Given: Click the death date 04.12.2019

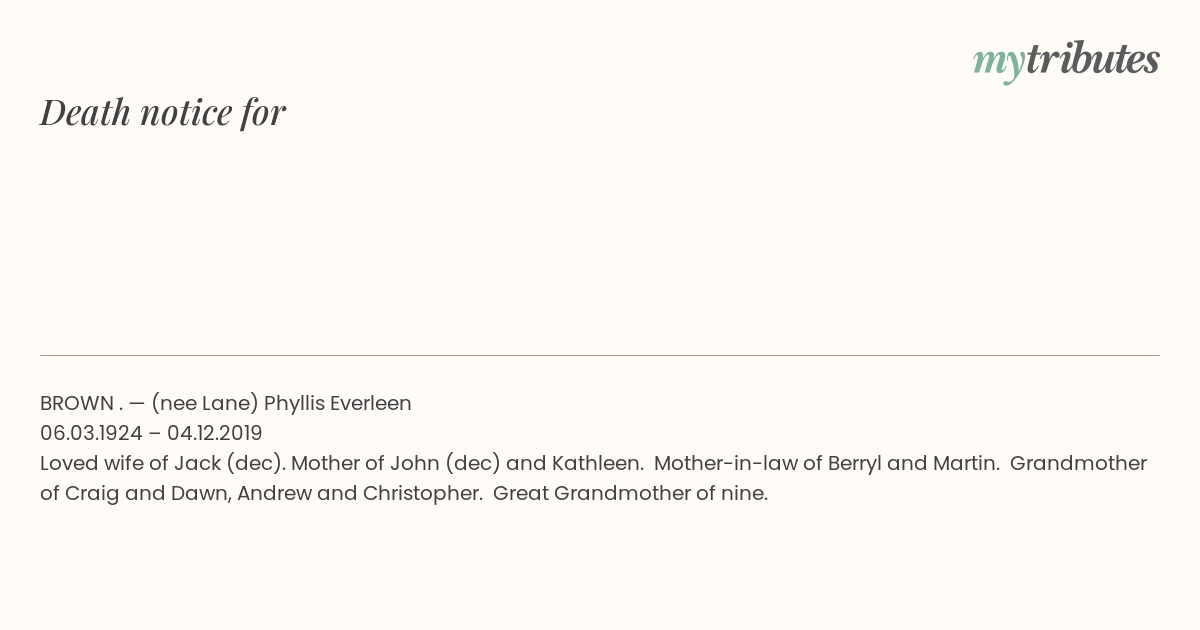Looking at the screenshot, I should (x=215, y=434).
